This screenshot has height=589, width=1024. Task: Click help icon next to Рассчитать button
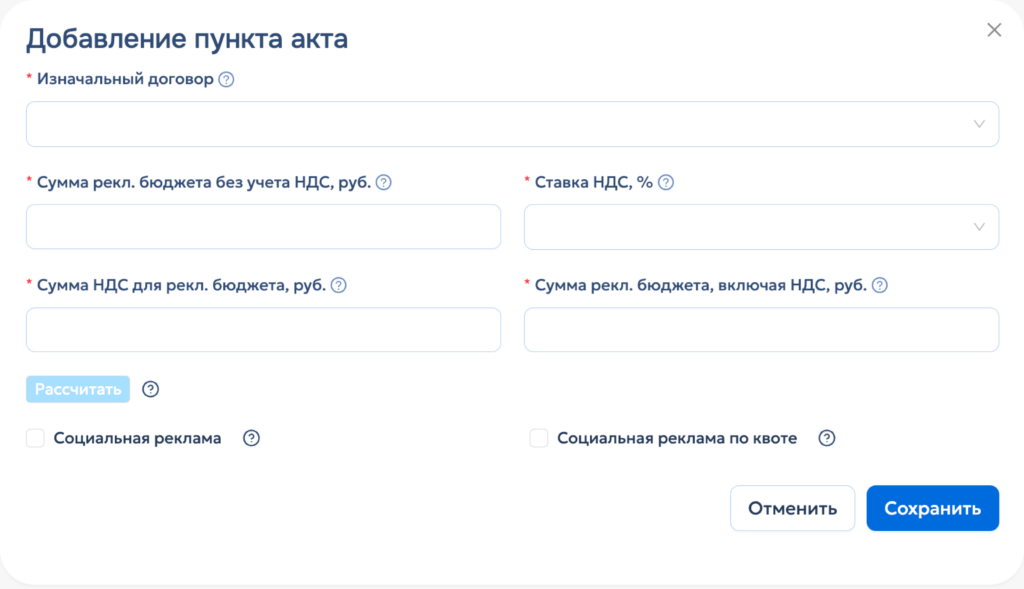[151, 389]
